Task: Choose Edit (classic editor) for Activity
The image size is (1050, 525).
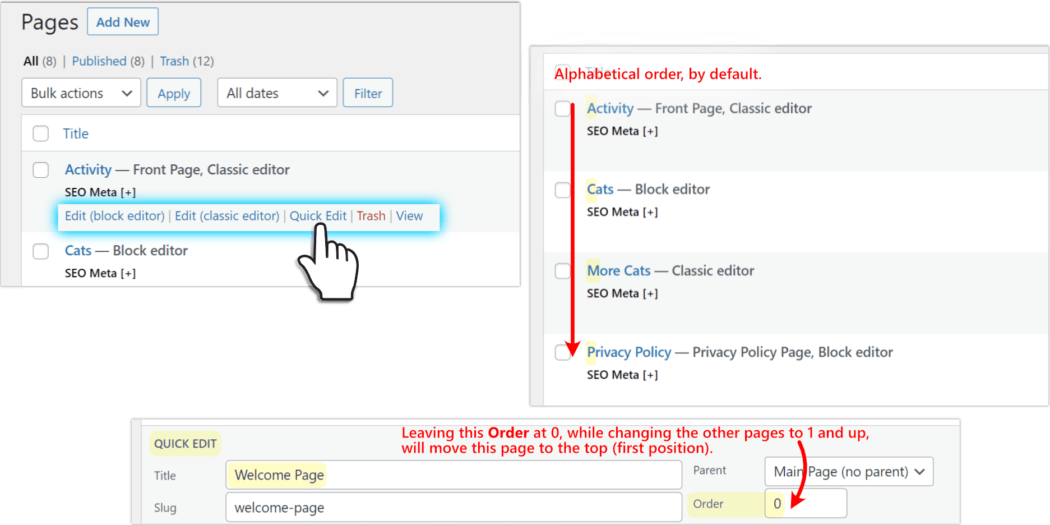Action: point(227,216)
